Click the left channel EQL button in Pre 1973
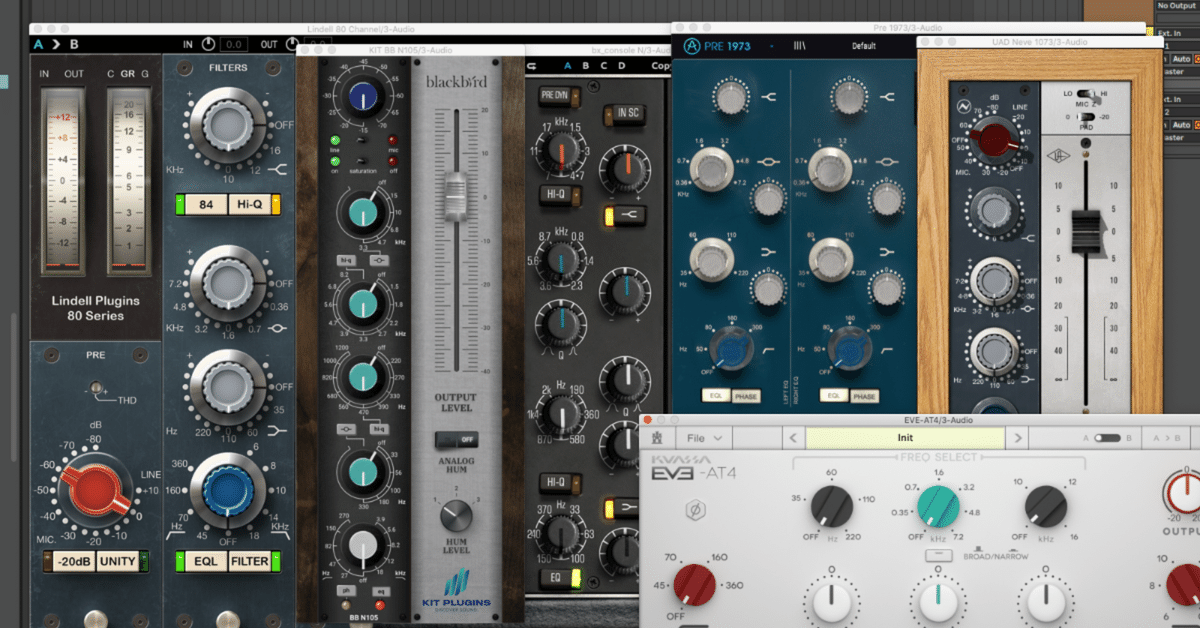 [x=716, y=396]
